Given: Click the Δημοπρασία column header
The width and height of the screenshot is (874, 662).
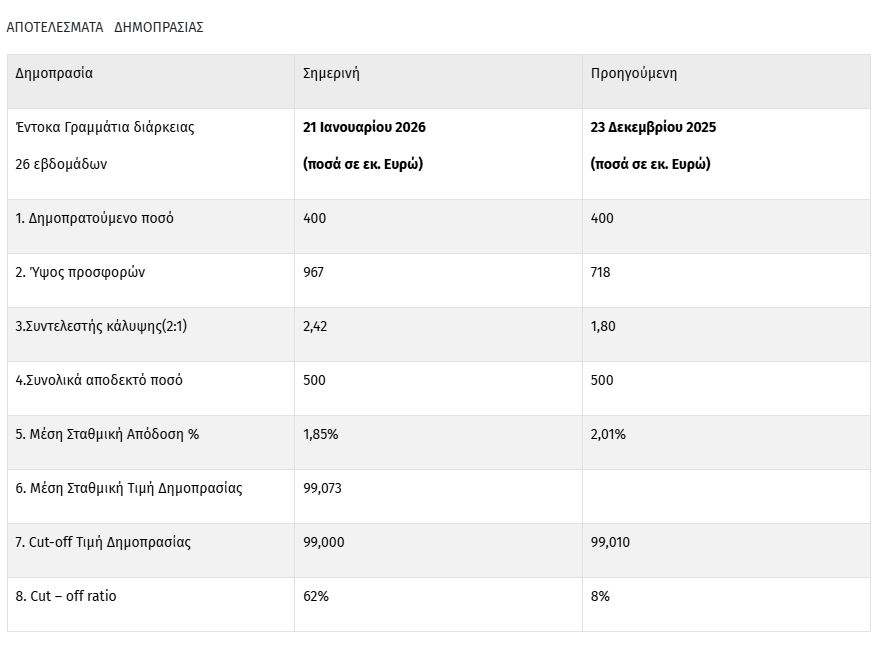Looking at the screenshot, I should point(54,73).
